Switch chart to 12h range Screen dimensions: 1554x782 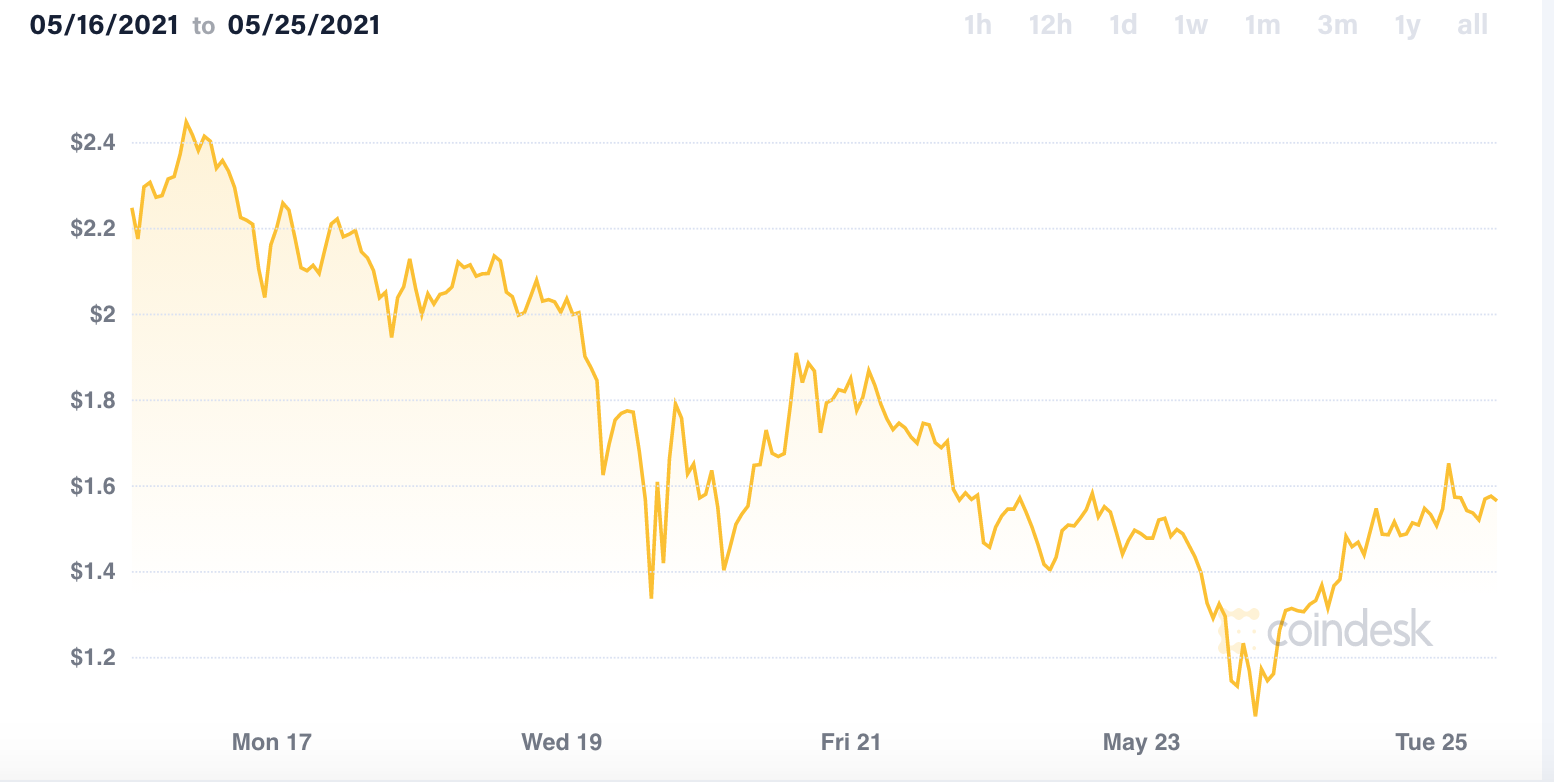[x=1050, y=25]
